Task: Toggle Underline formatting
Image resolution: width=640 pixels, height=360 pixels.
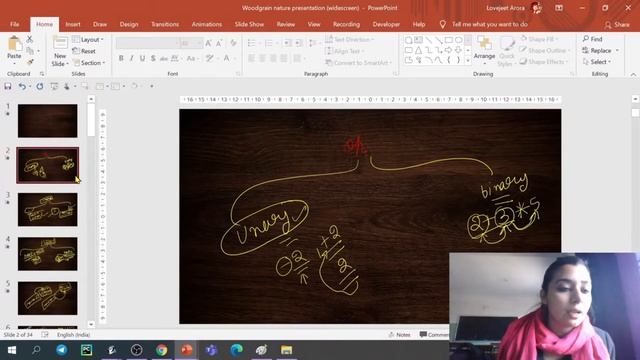Action: (142, 58)
